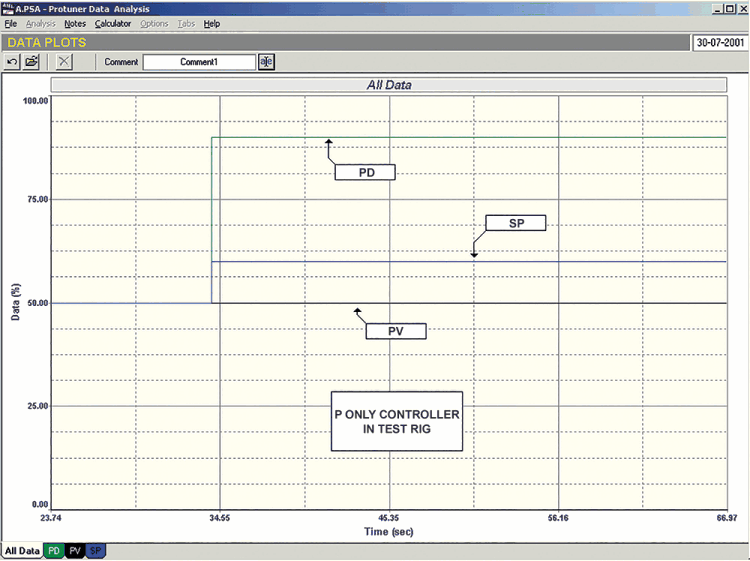
Task: Click the 30-07-2001 date field
Action: (719, 43)
